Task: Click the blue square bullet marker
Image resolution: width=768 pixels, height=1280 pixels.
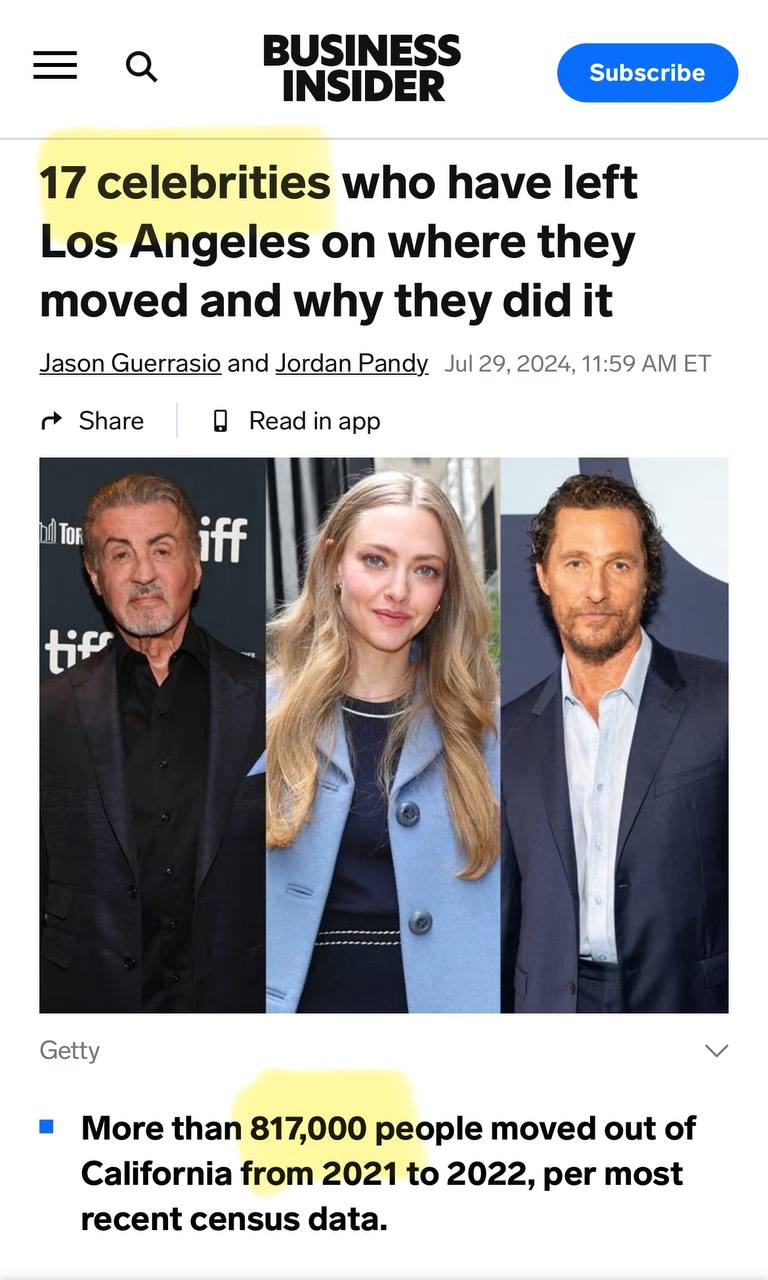Action: click(x=46, y=1126)
